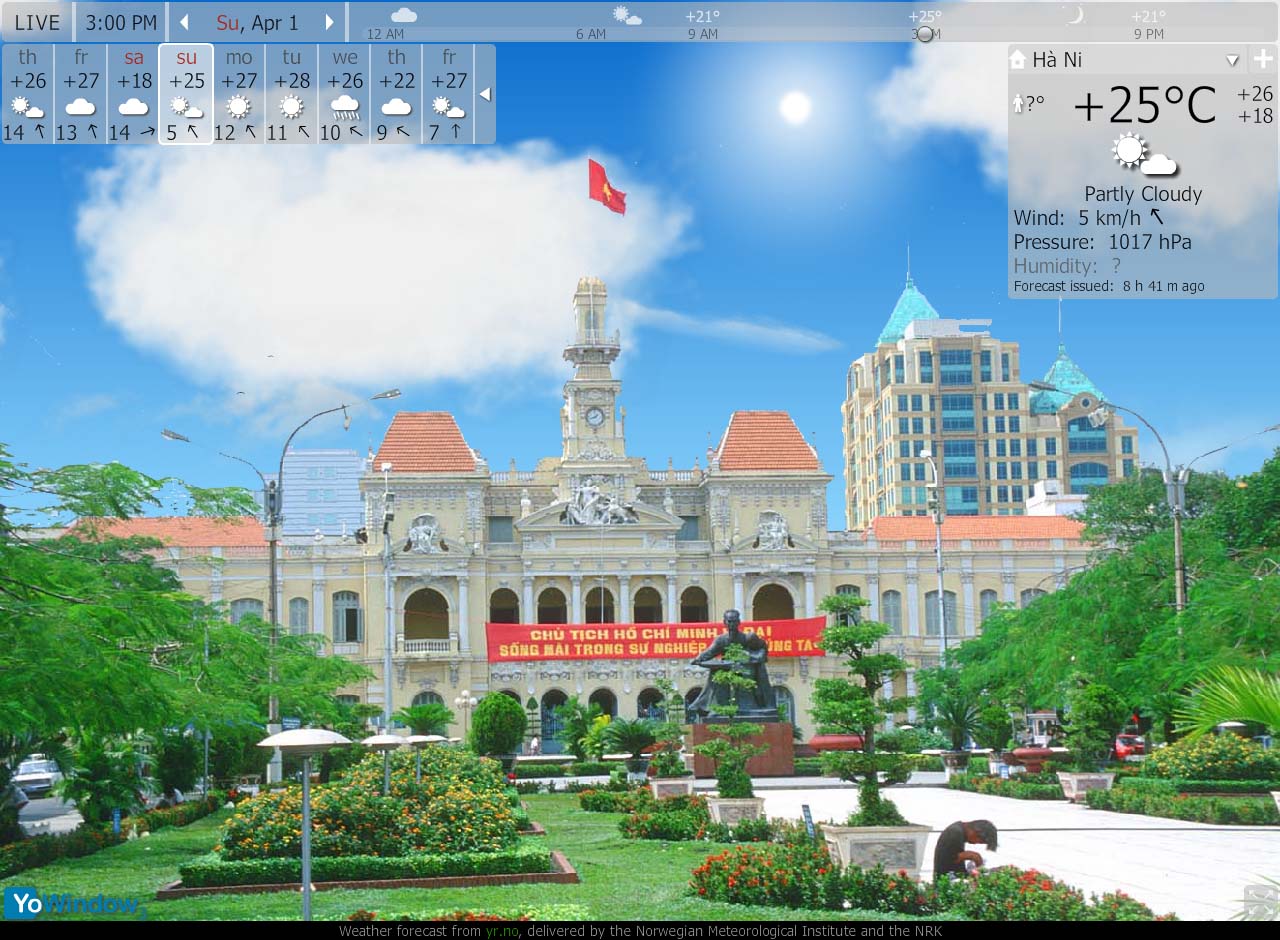Toggle LIVE mode
1280x940 pixels.
coord(37,22)
